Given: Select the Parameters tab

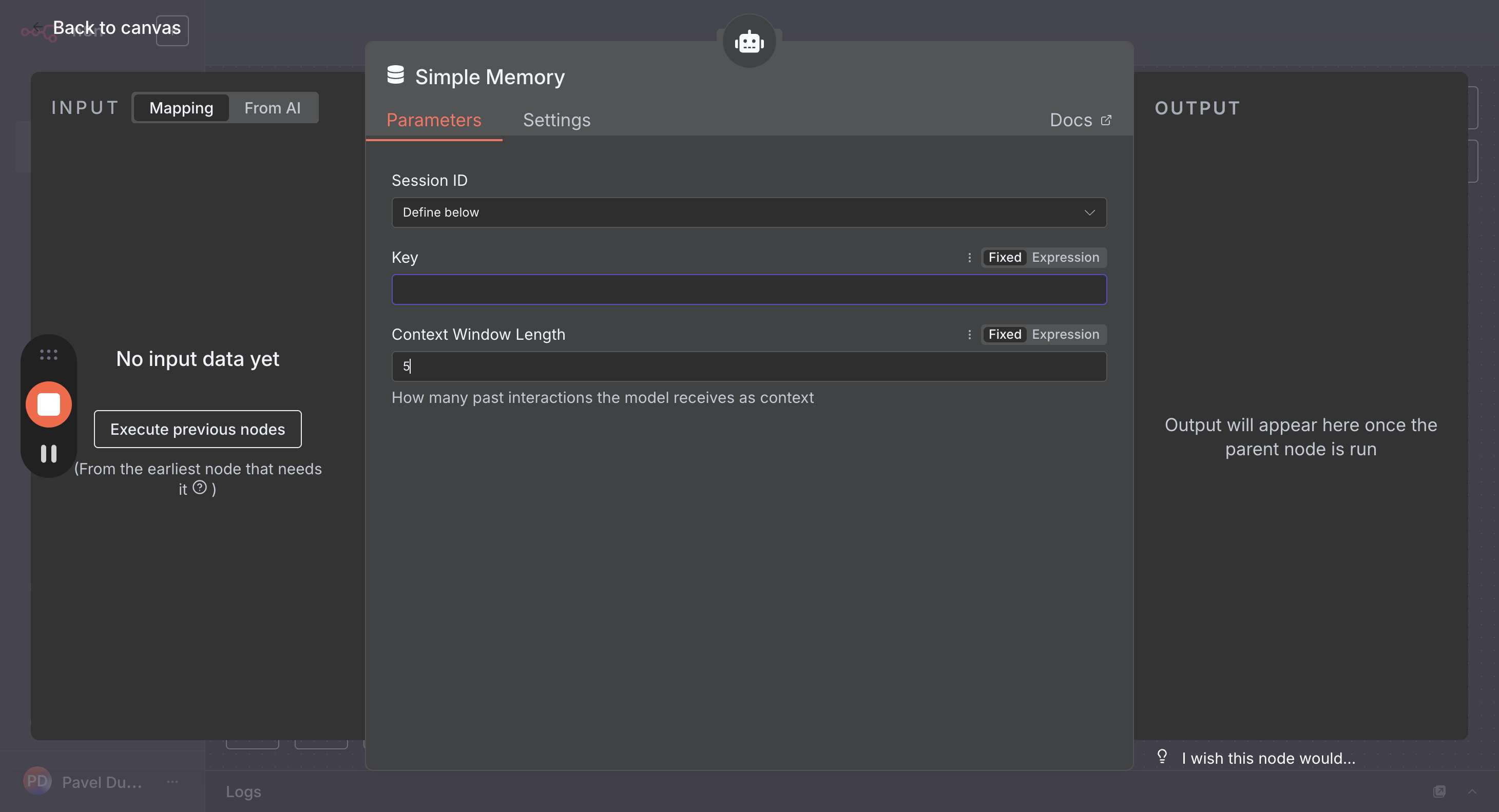Looking at the screenshot, I should coord(433,120).
